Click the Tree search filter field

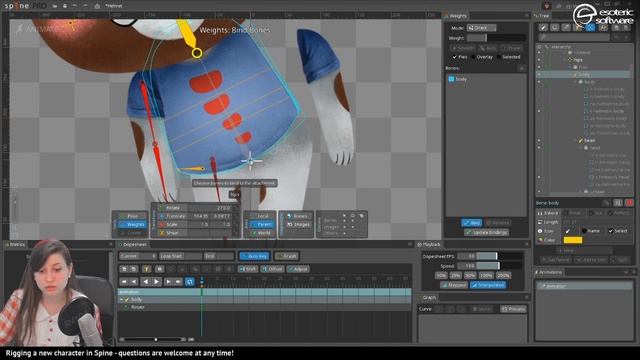tap(575, 38)
